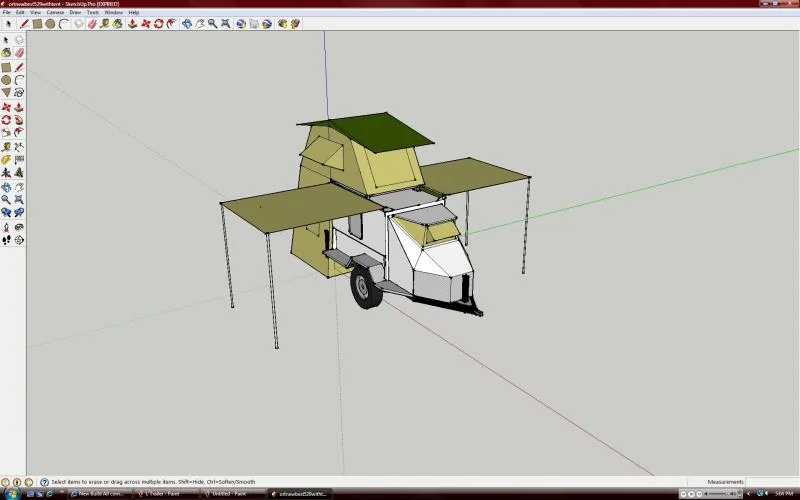
Task: Switch to 'New Build All com...' taskbar button
Action: click(100, 494)
